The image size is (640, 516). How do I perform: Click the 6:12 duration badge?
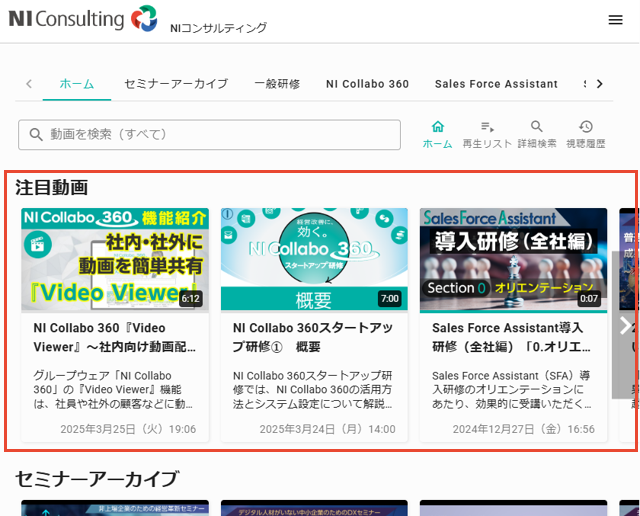[x=191, y=299]
